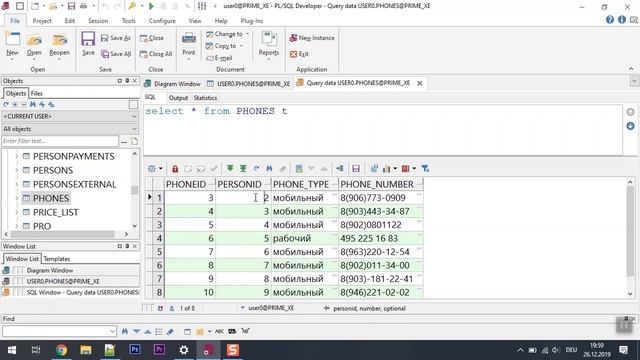Click the single record view icon in grid toolbar

click(299, 169)
